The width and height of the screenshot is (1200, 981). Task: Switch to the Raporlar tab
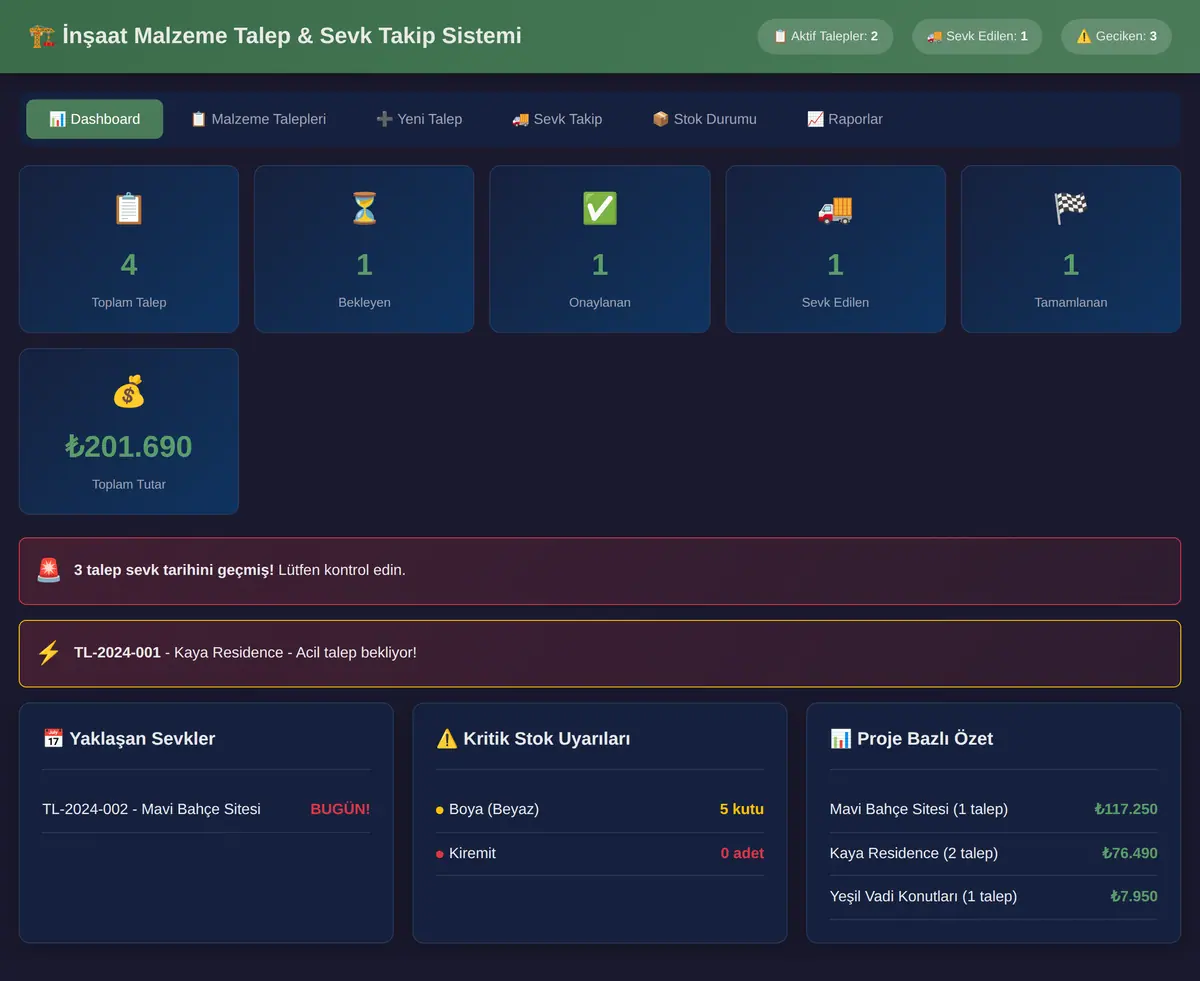pyautogui.click(x=845, y=119)
